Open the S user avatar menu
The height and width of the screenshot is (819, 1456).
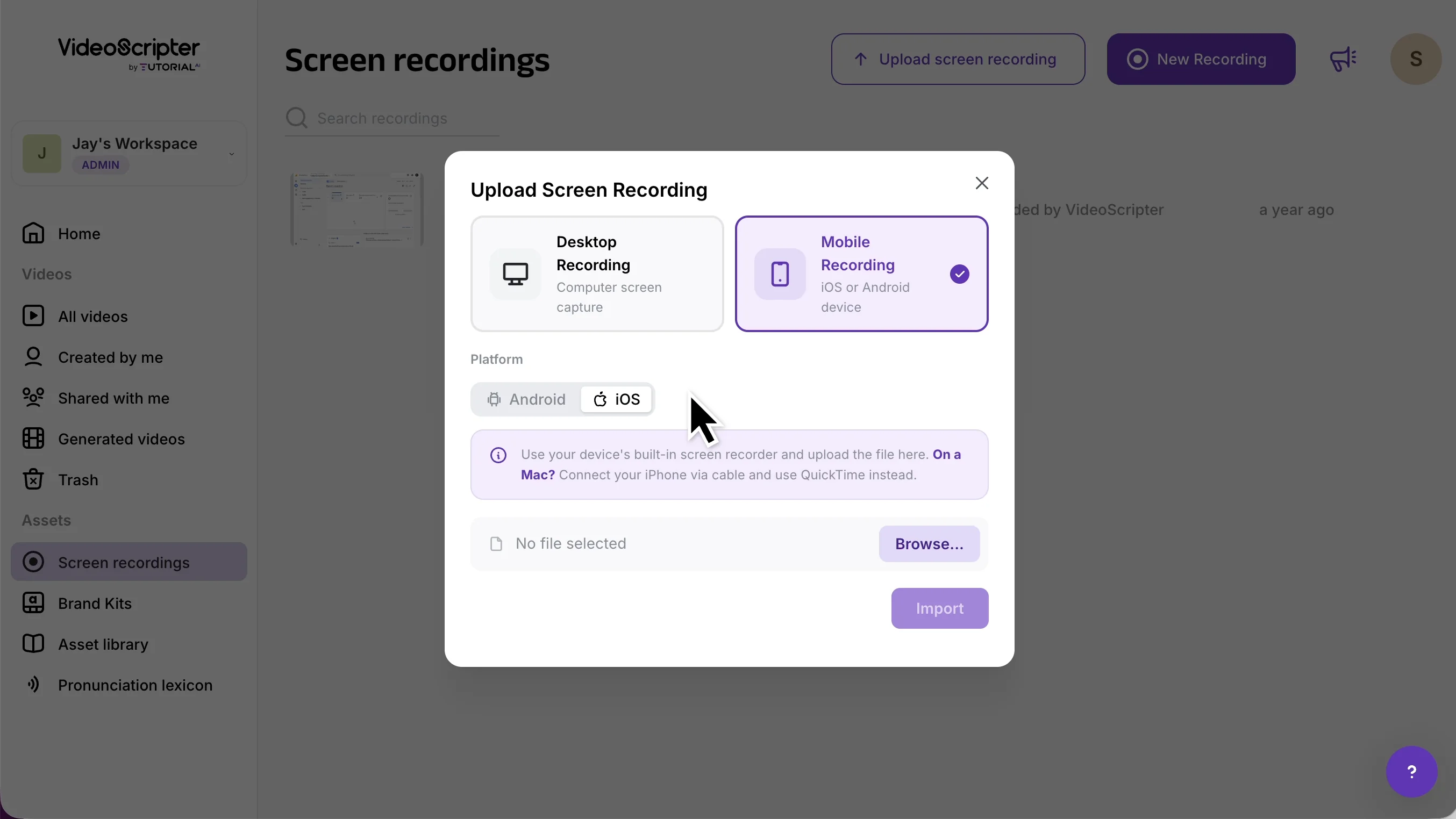pos(1415,59)
